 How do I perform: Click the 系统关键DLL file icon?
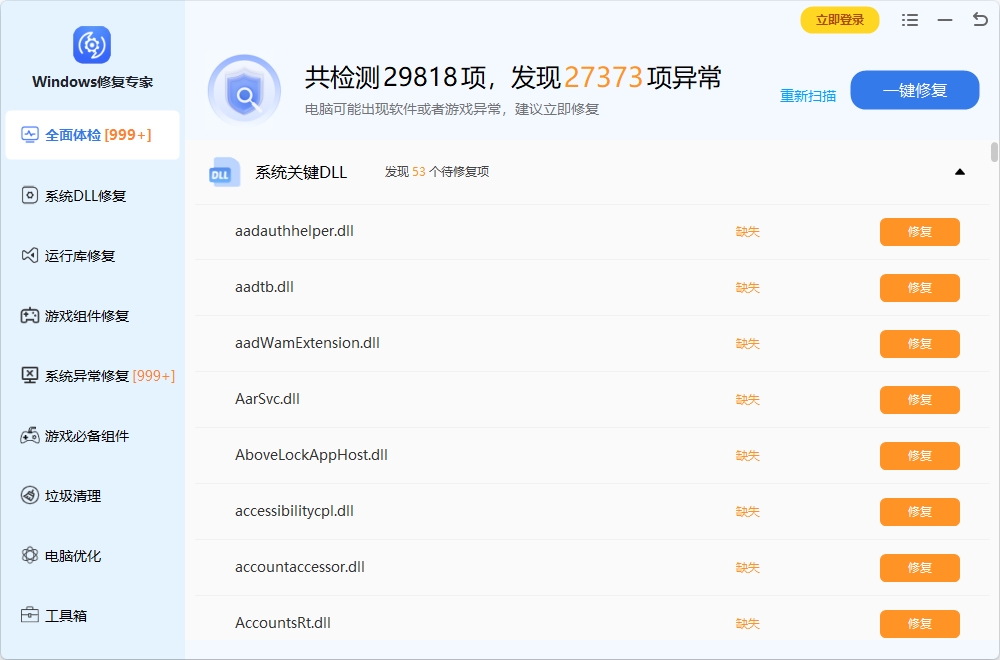click(224, 172)
